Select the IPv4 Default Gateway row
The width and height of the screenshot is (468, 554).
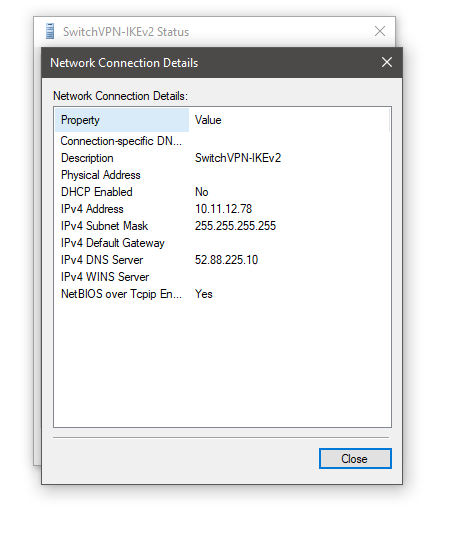(223, 243)
